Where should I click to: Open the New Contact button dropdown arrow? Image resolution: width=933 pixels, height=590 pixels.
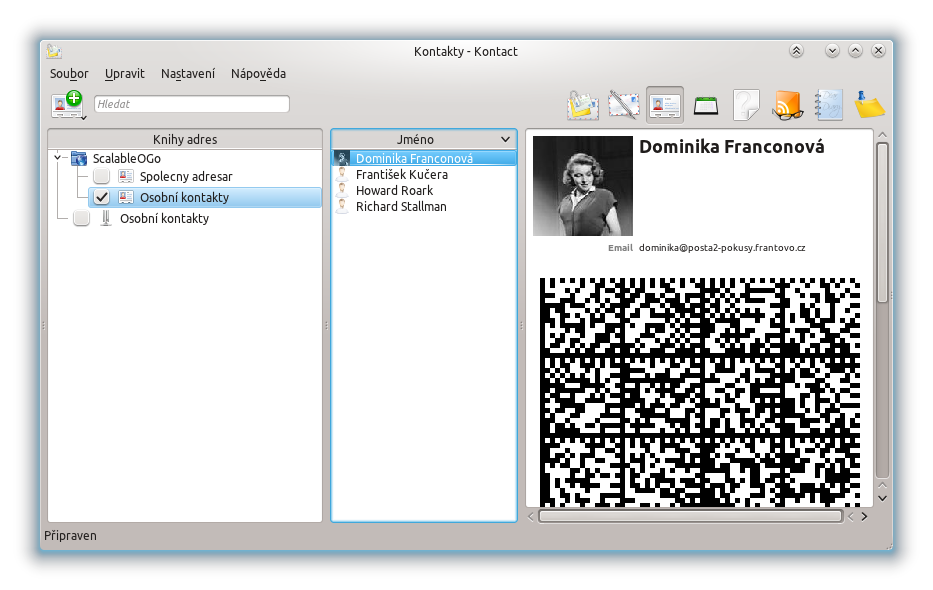(x=84, y=117)
